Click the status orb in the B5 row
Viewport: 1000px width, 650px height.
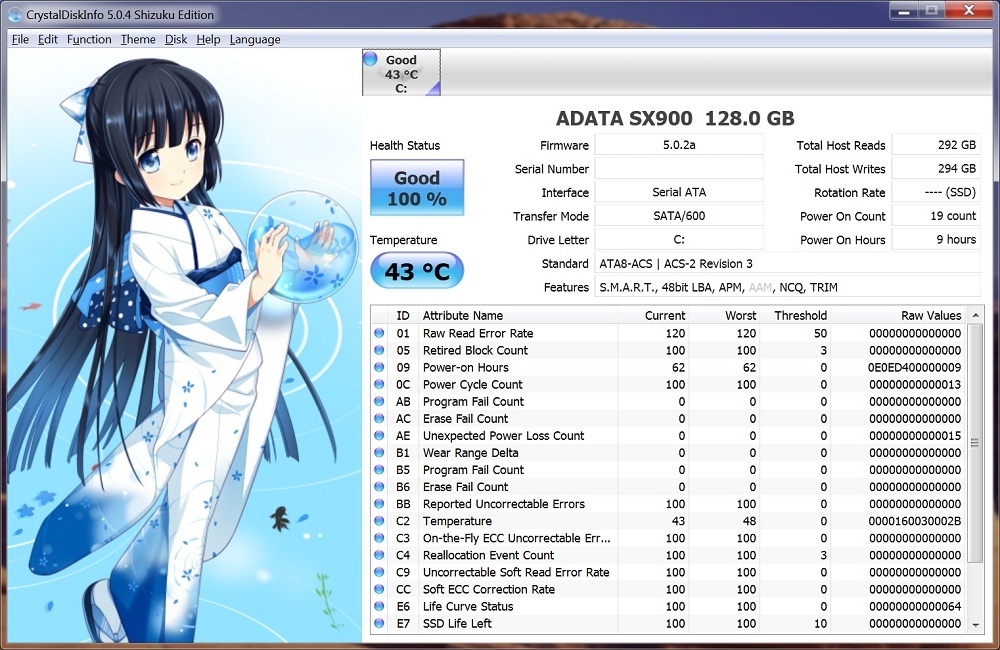pyautogui.click(x=379, y=469)
